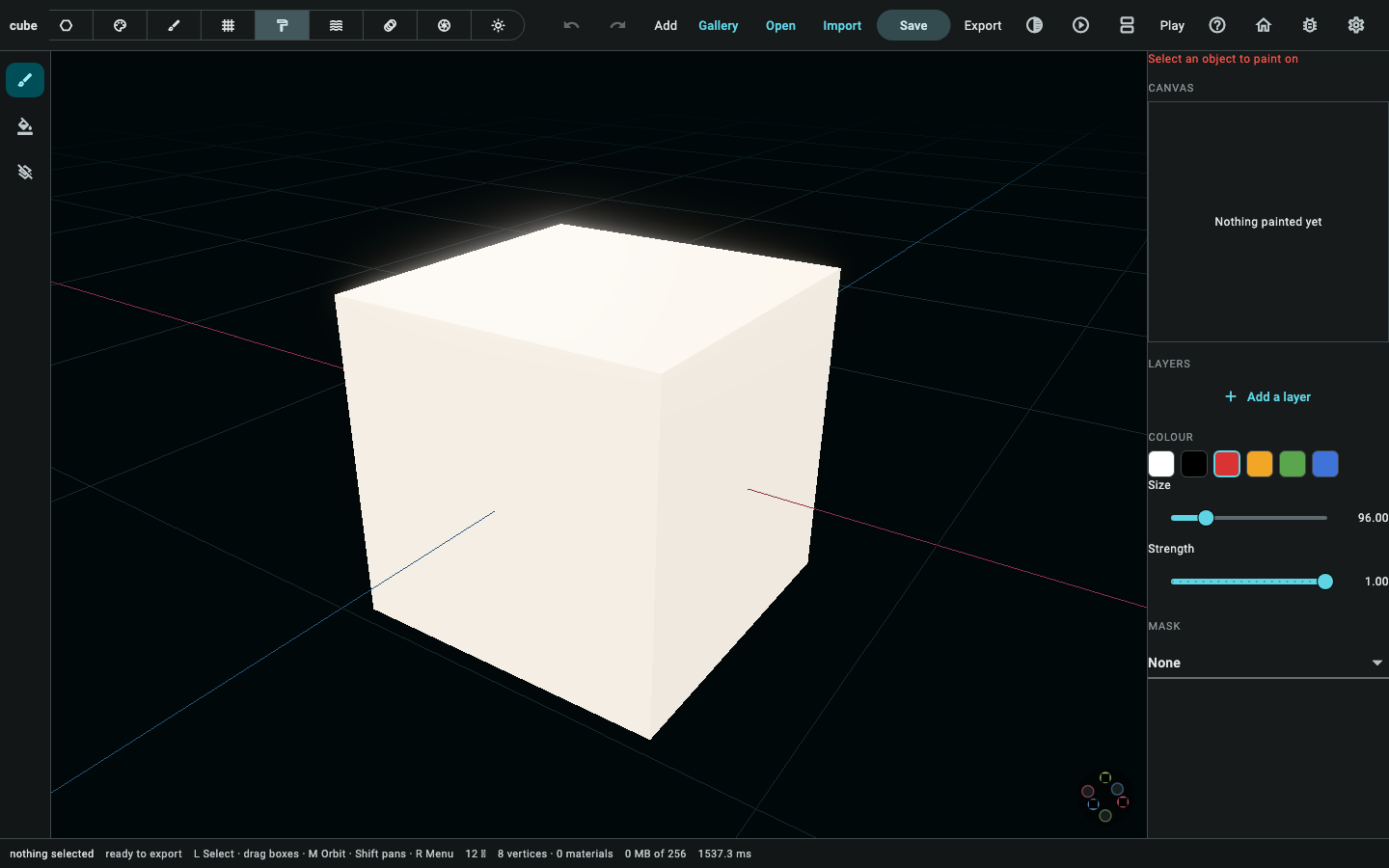
Task: Select the bandage healing mode icon
Action: 391,25
